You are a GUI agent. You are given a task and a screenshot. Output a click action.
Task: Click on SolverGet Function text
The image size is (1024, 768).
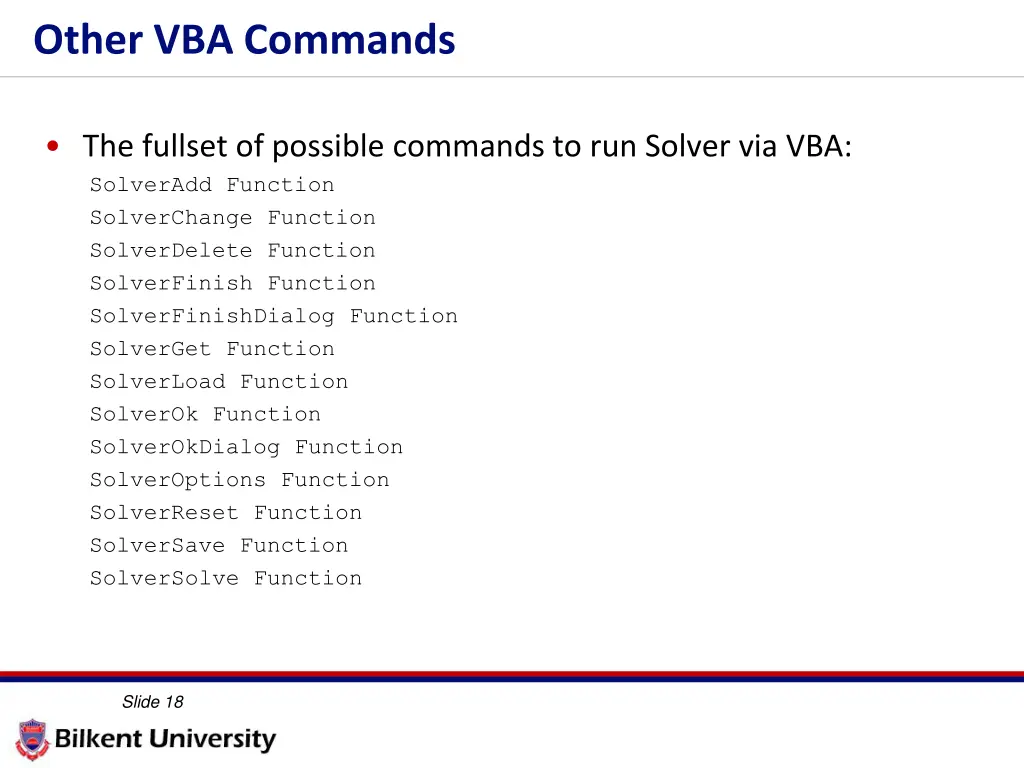[x=212, y=349]
